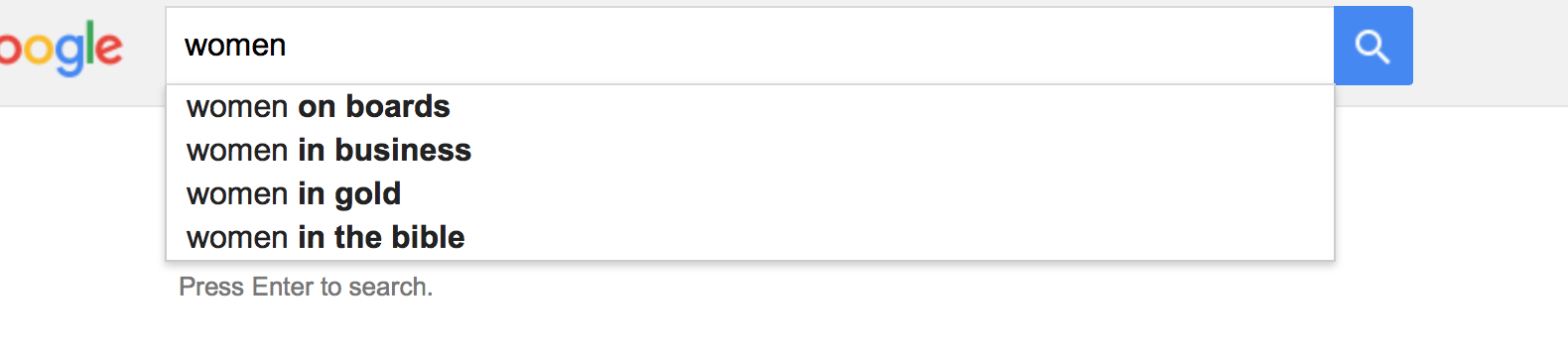This screenshot has height=357, width=1568.
Task: Click the gray header bar right of search button
Action: (x=1491, y=52)
